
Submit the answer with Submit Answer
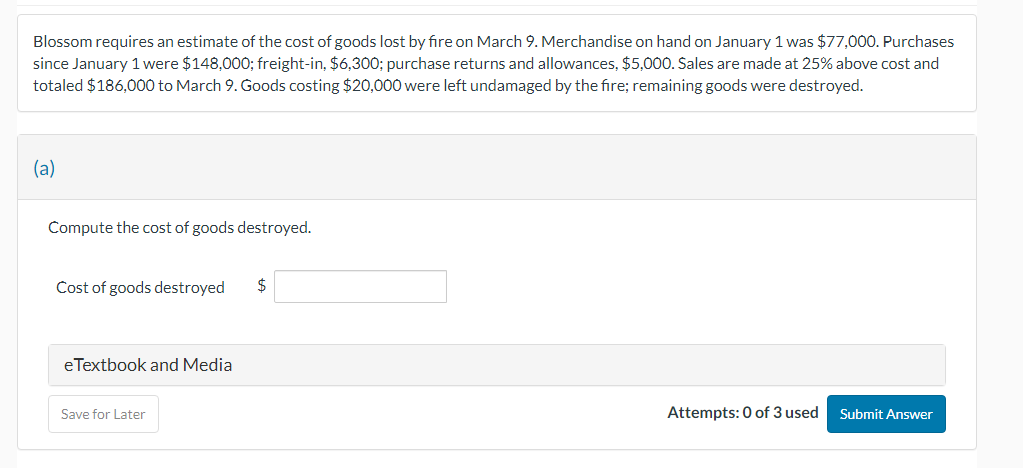(885, 414)
